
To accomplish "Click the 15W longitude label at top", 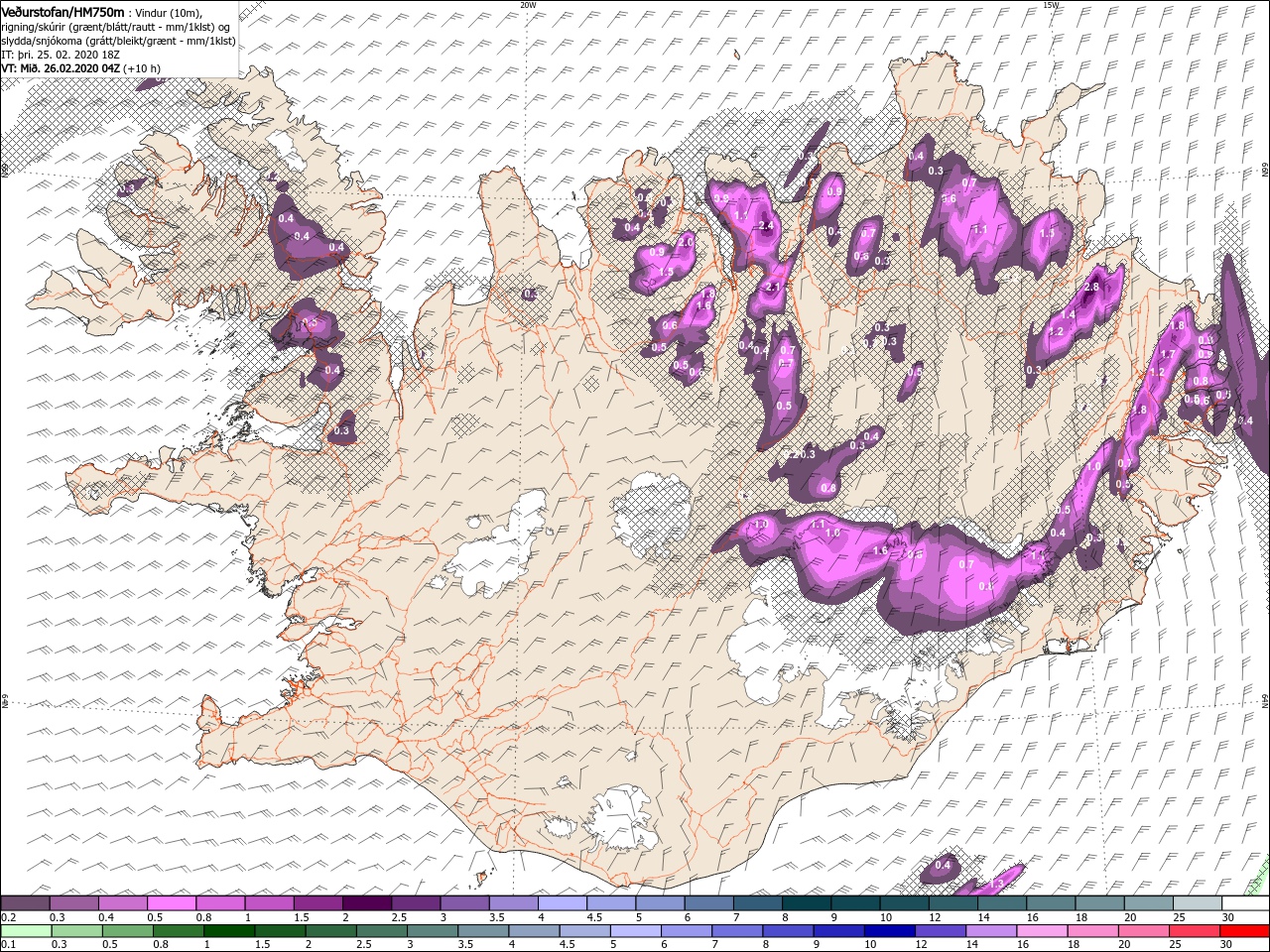I will click(1051, 5).
